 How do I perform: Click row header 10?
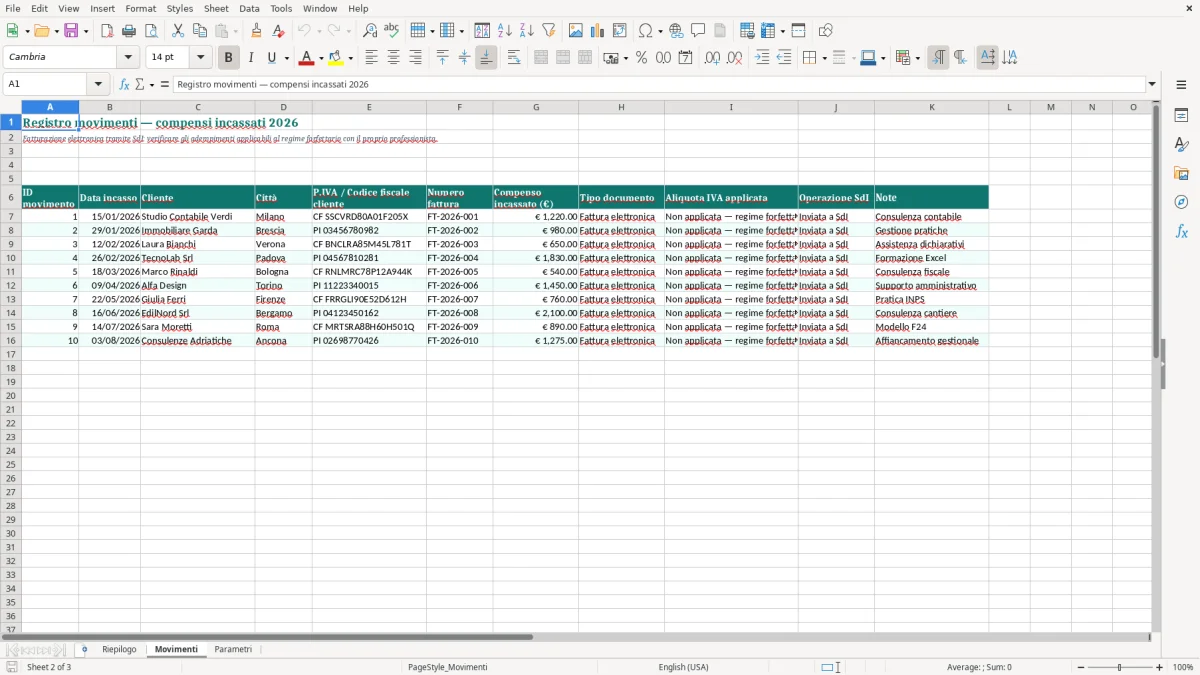11,258
